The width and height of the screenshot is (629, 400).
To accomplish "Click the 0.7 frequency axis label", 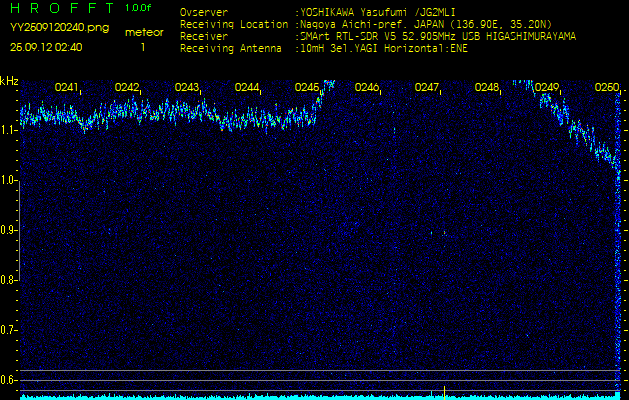I will [x=9, y=330].
